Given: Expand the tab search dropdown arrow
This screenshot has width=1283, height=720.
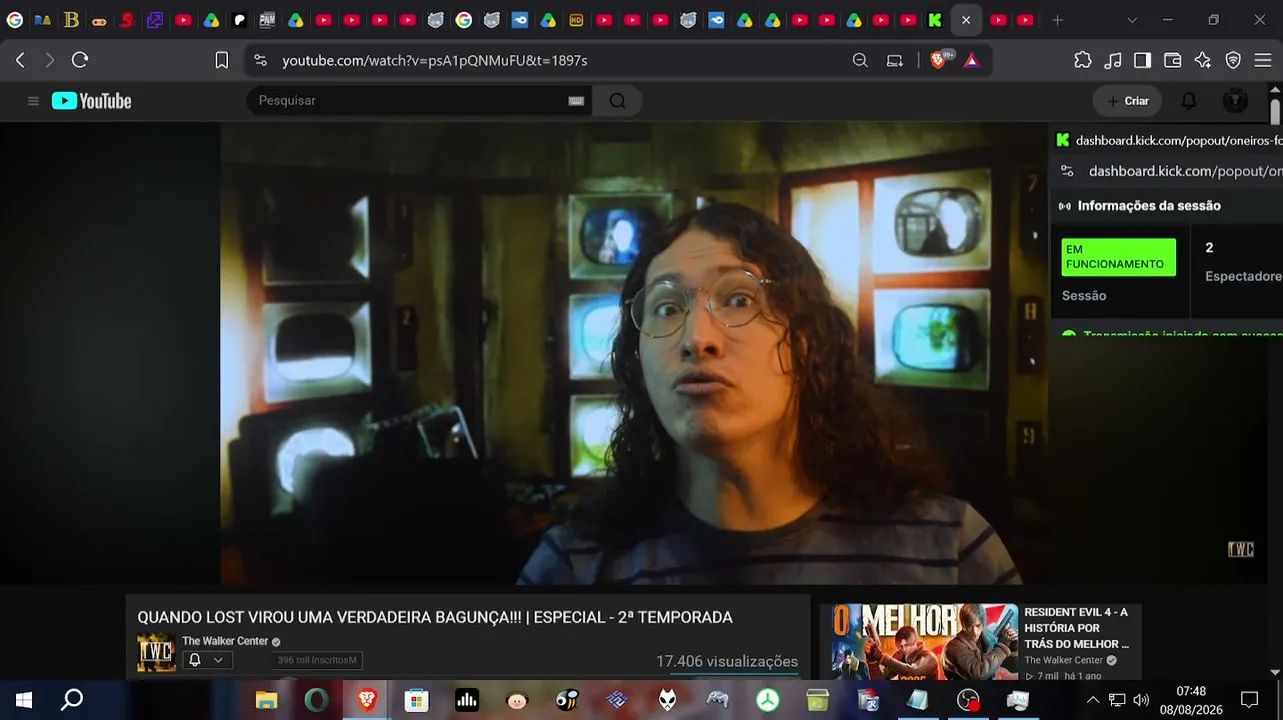Looking at the screenshot, I should click(x=1132, y=20).
